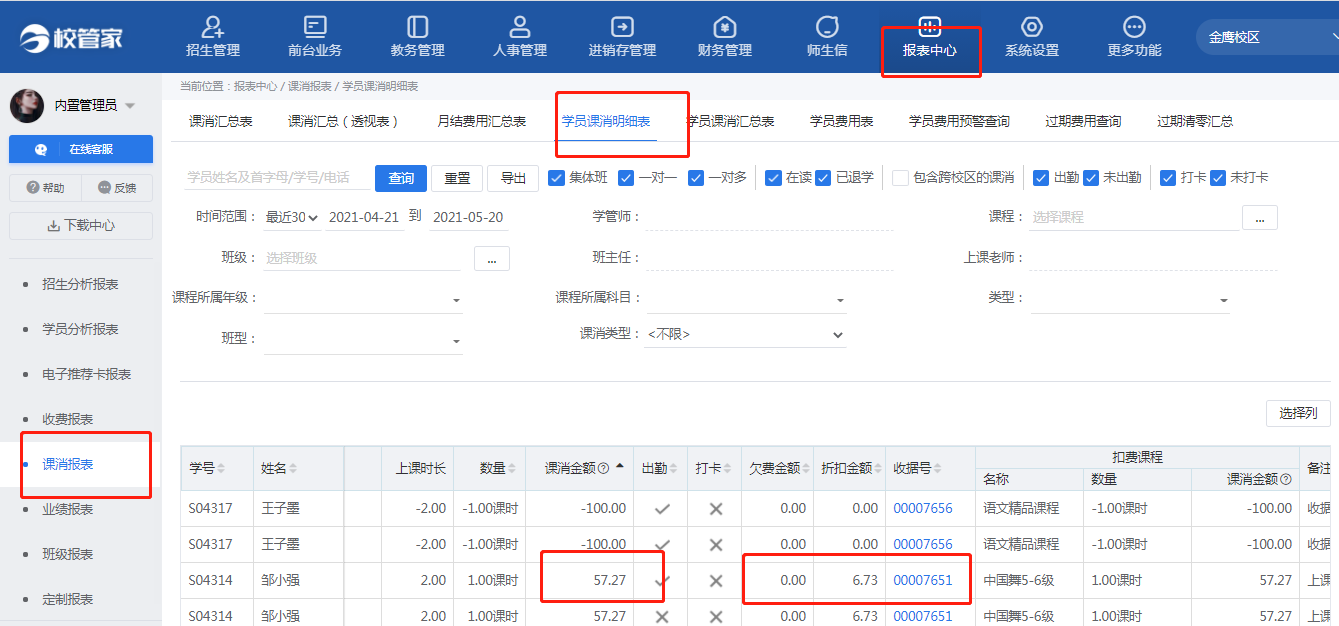Switch to 过期清零汇总 tab
This screenshot has width=1339, height=626.
pos(1195,121)
